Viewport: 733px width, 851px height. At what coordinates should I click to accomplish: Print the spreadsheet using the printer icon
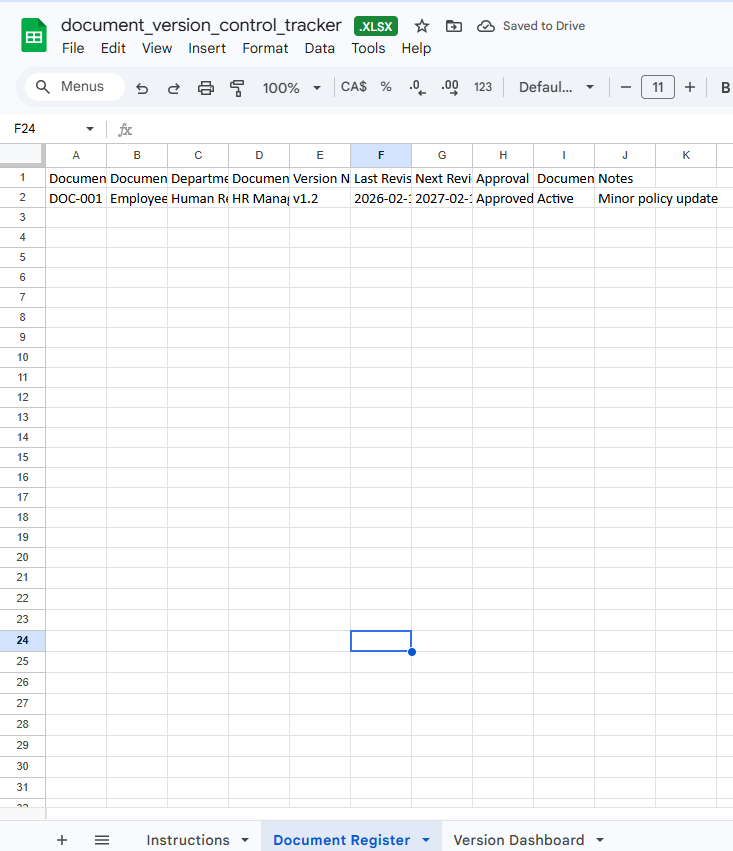pyautogui.click(x=206, y=88)
